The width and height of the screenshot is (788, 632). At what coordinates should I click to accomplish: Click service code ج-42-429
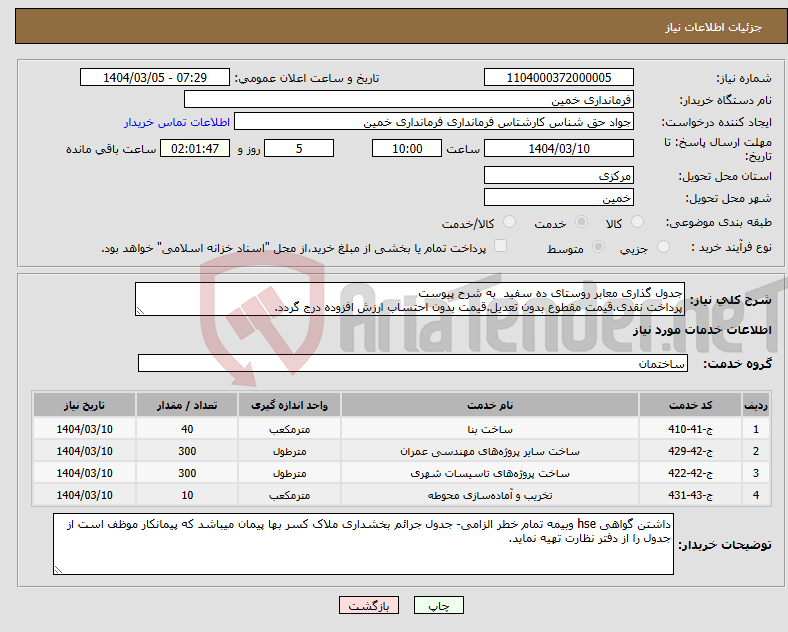click(x=691, y=452)
